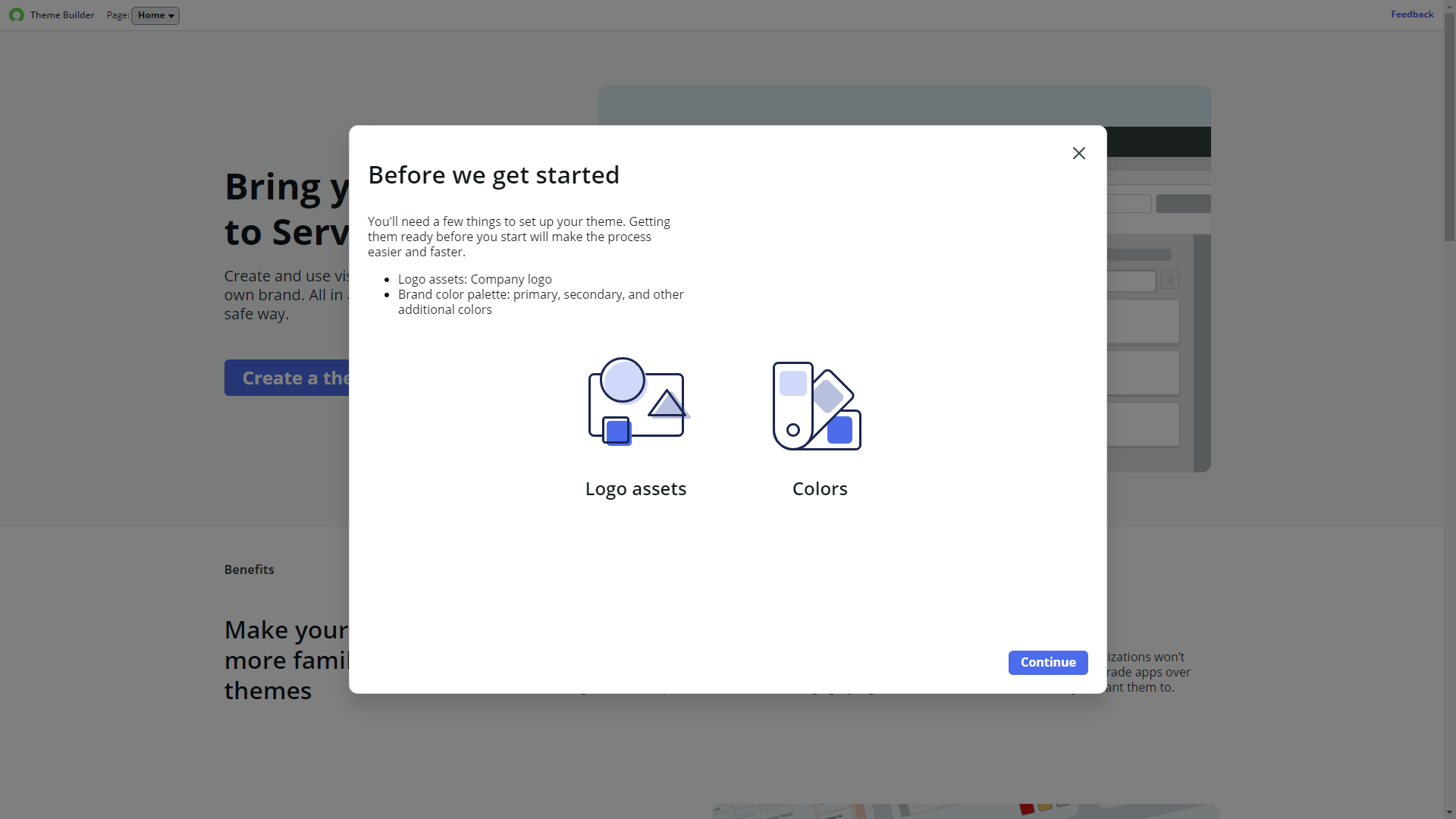Click the Benefits section heading

[x=249, y=570]
